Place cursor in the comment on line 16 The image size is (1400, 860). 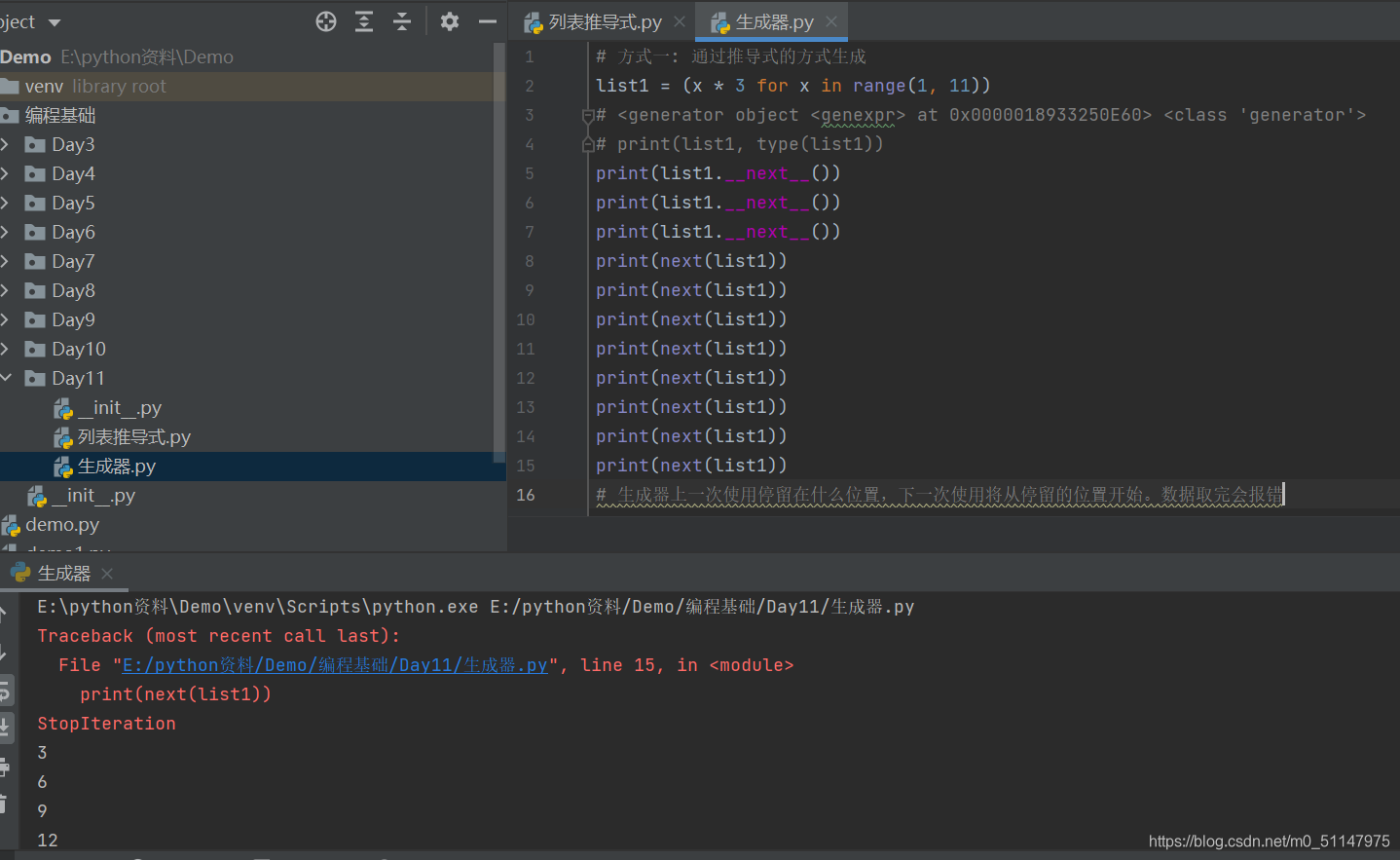coord(939,495)
